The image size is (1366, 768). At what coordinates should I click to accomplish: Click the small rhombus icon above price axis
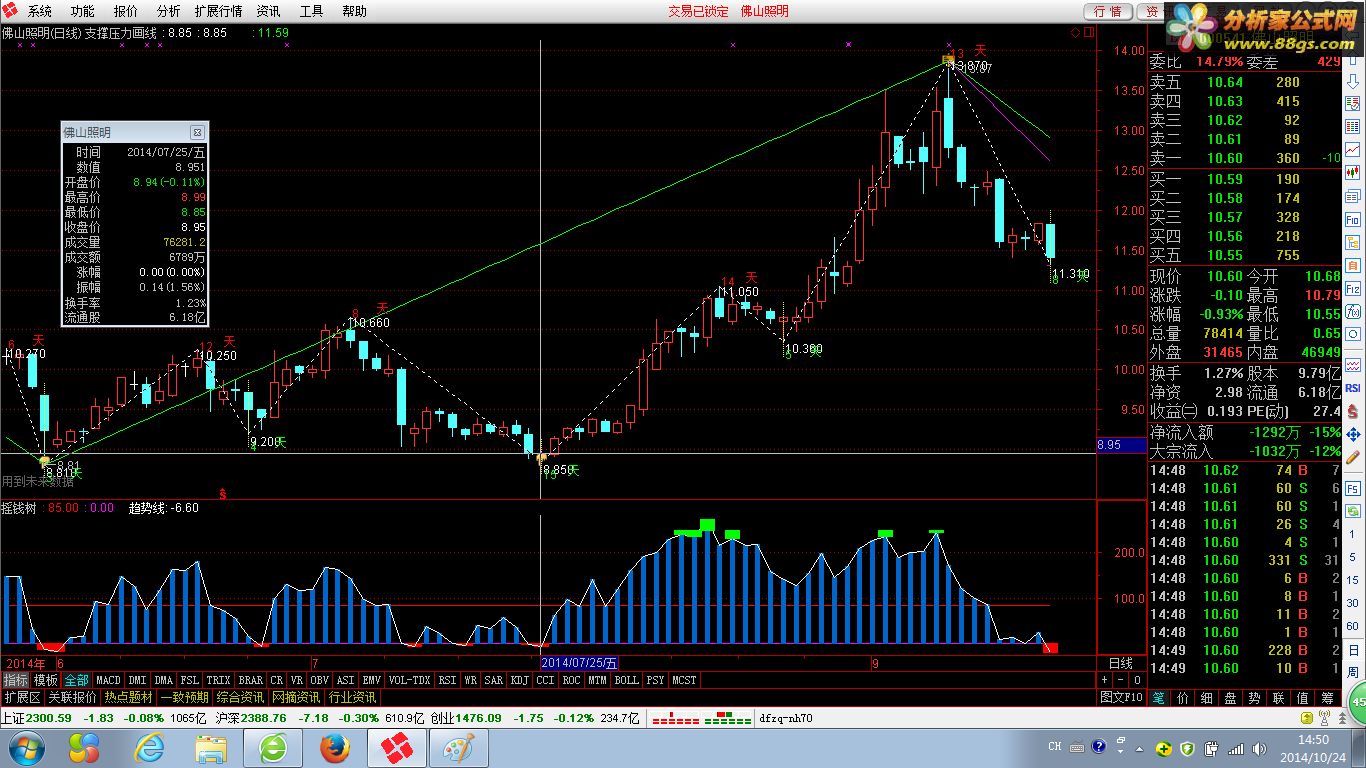(1075, 32)
